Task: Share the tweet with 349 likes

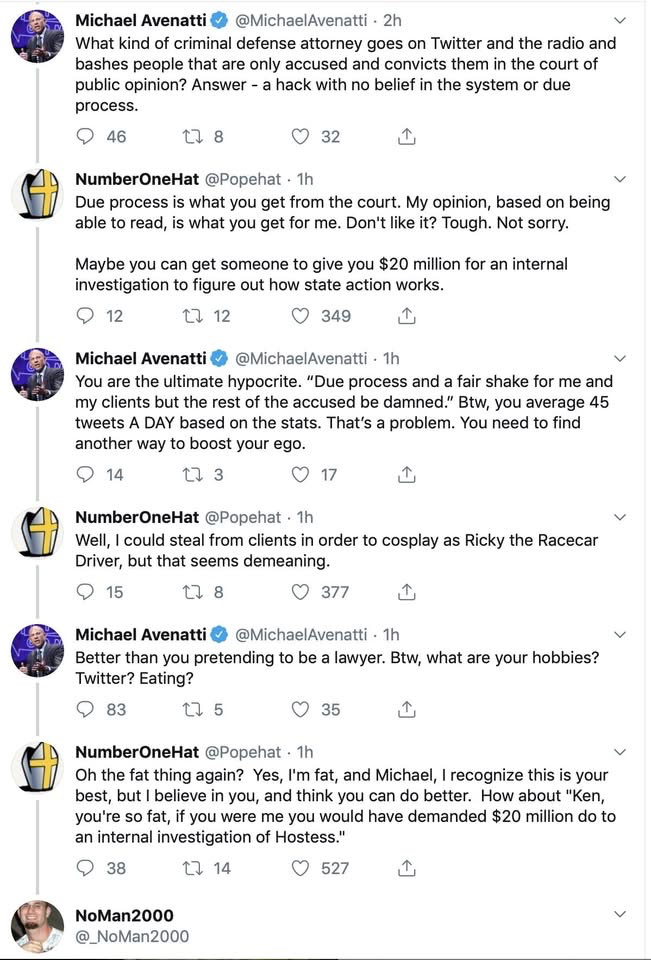Action: pyautogui.click(x=407, y=316)
